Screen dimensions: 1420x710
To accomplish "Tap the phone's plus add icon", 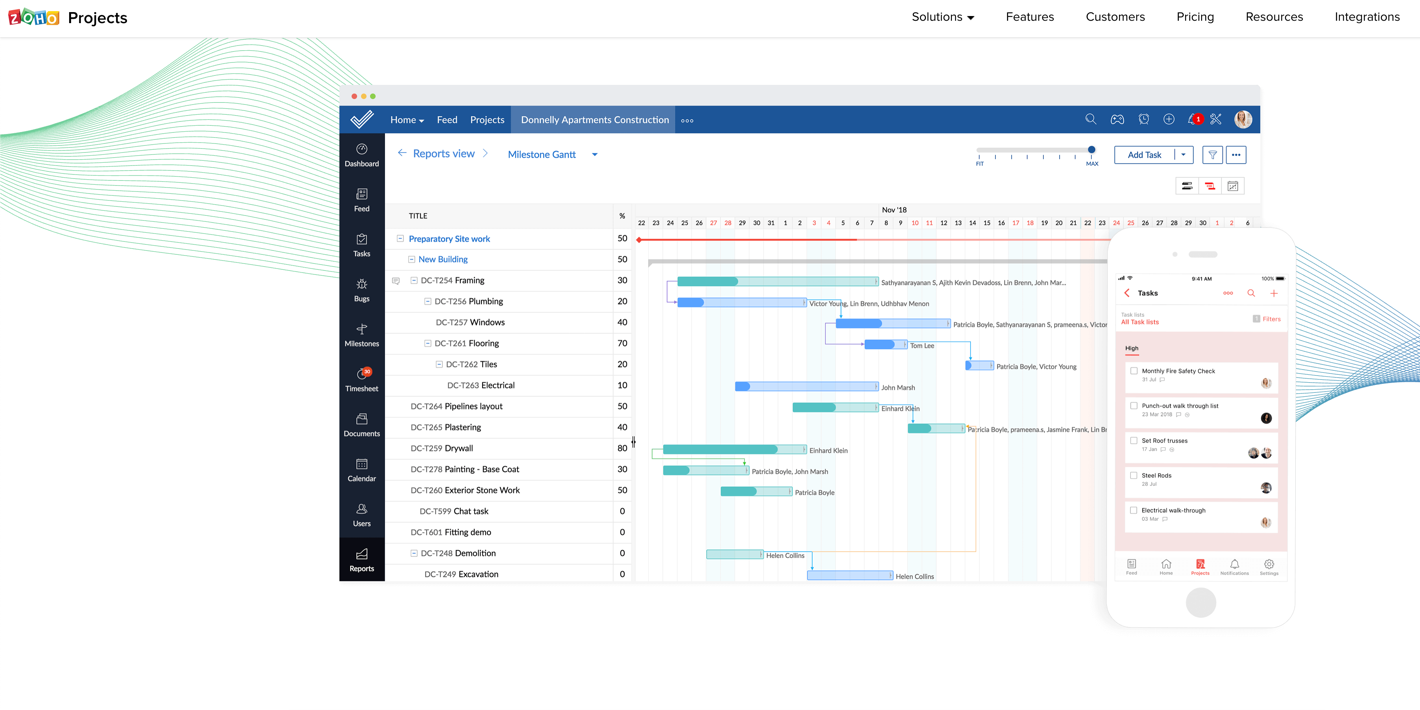I will point(1274,294).
